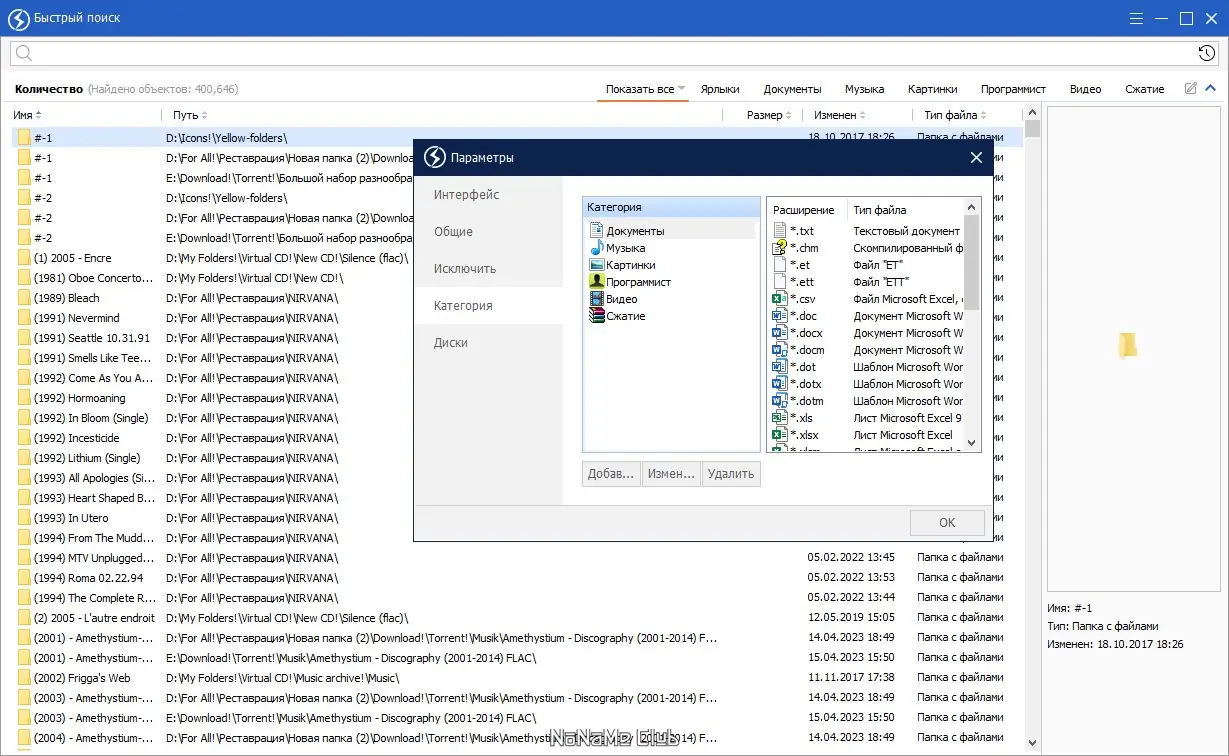The width and height of the screenshot is (1229, 756).
Task: Click the Добав... button
Action: click(x=611, y=474)
